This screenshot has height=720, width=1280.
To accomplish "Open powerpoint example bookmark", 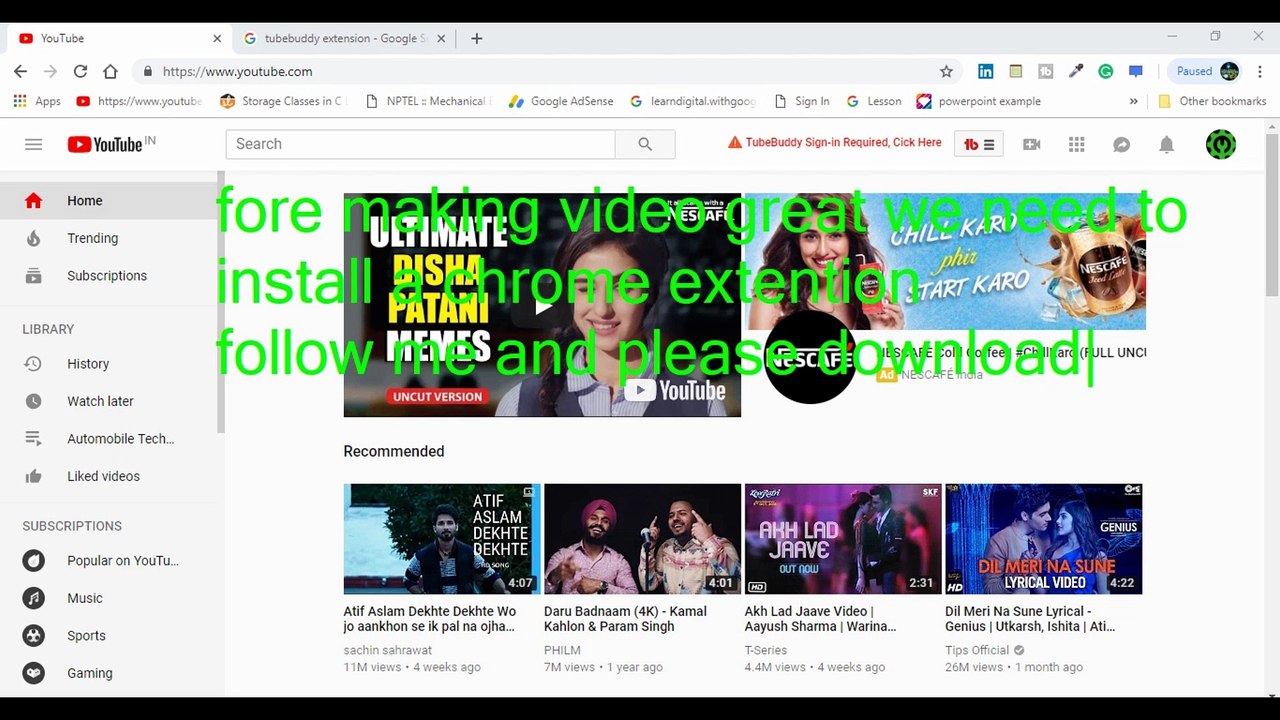I will pyautogui.click(x=979, y=101).
